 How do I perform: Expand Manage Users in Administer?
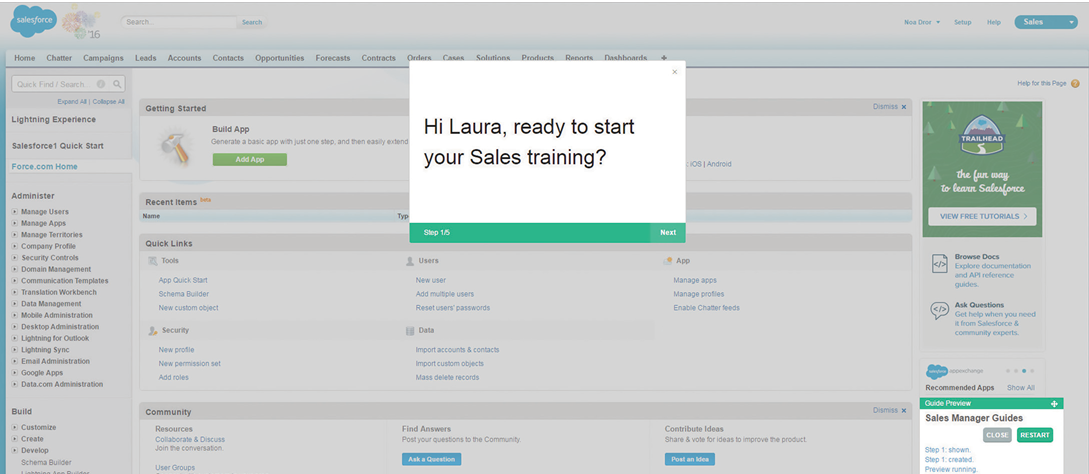15,212
